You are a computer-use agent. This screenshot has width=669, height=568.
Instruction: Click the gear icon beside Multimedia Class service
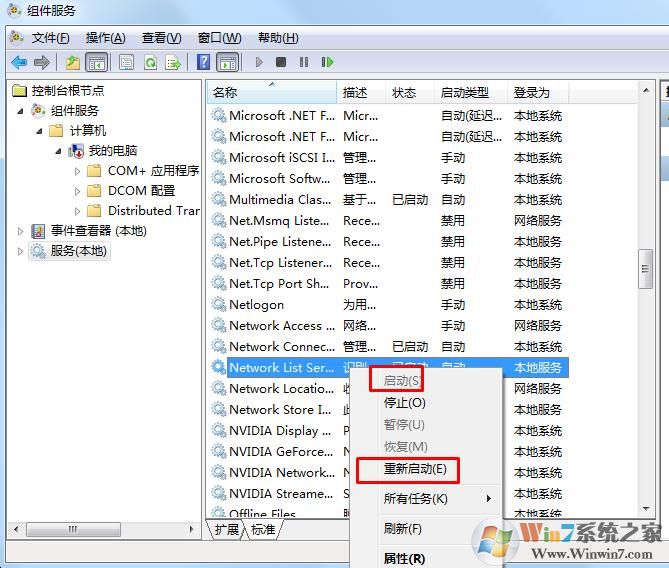pos(219,199)
